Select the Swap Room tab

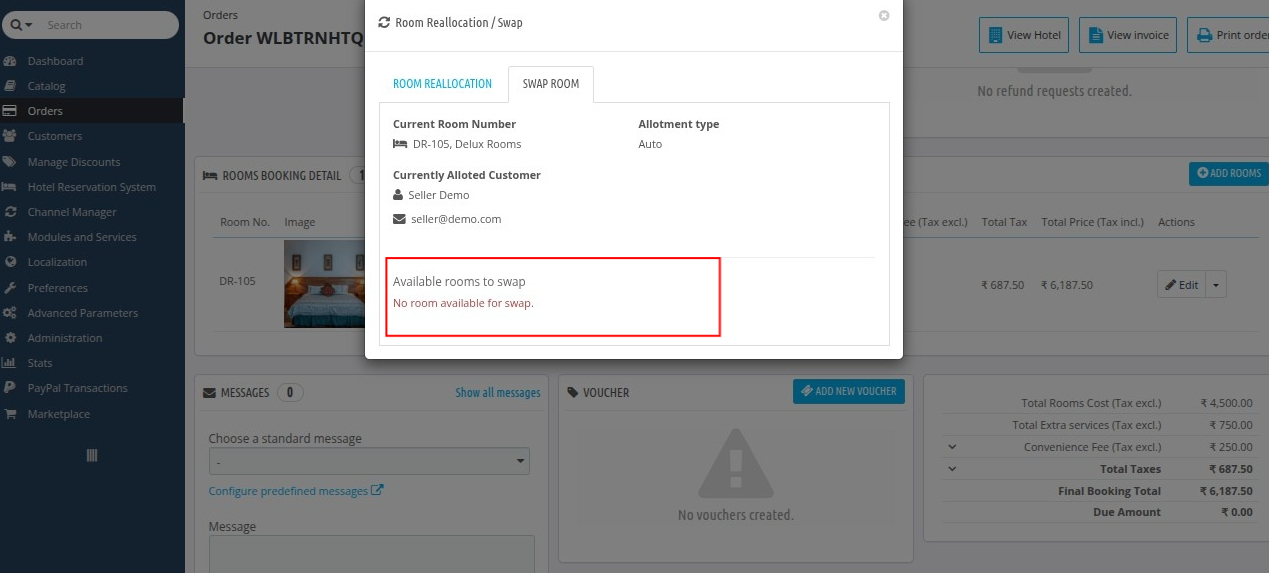pyautogui.click(x=551, y=84)
